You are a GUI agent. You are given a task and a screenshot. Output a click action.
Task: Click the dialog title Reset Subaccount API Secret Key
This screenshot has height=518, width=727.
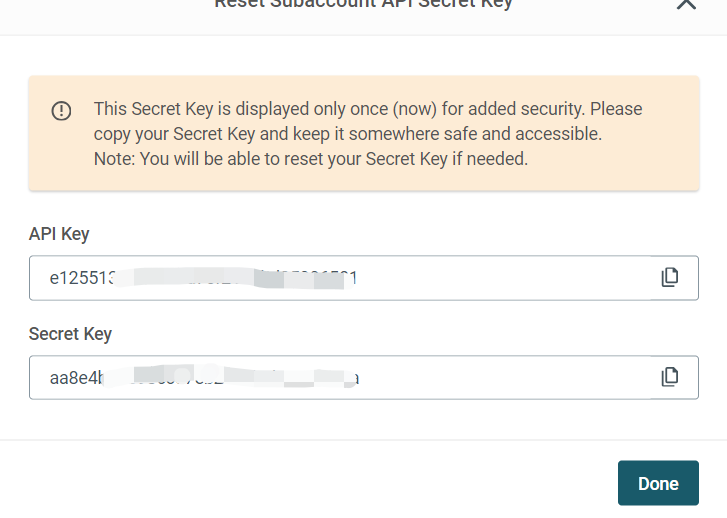click(x=363, y=4)
